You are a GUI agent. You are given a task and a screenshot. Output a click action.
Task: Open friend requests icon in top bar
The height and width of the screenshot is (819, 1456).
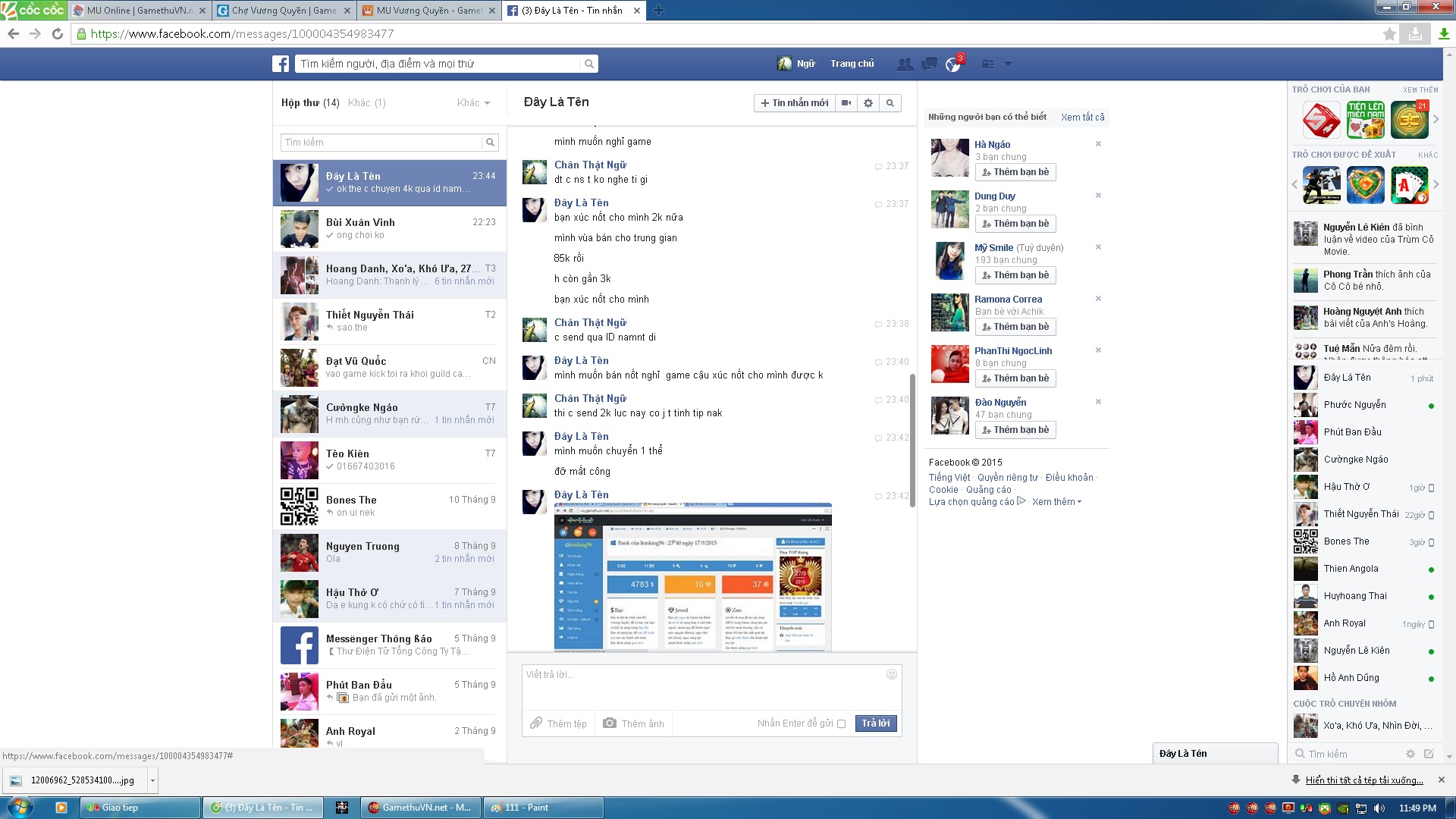905,64
